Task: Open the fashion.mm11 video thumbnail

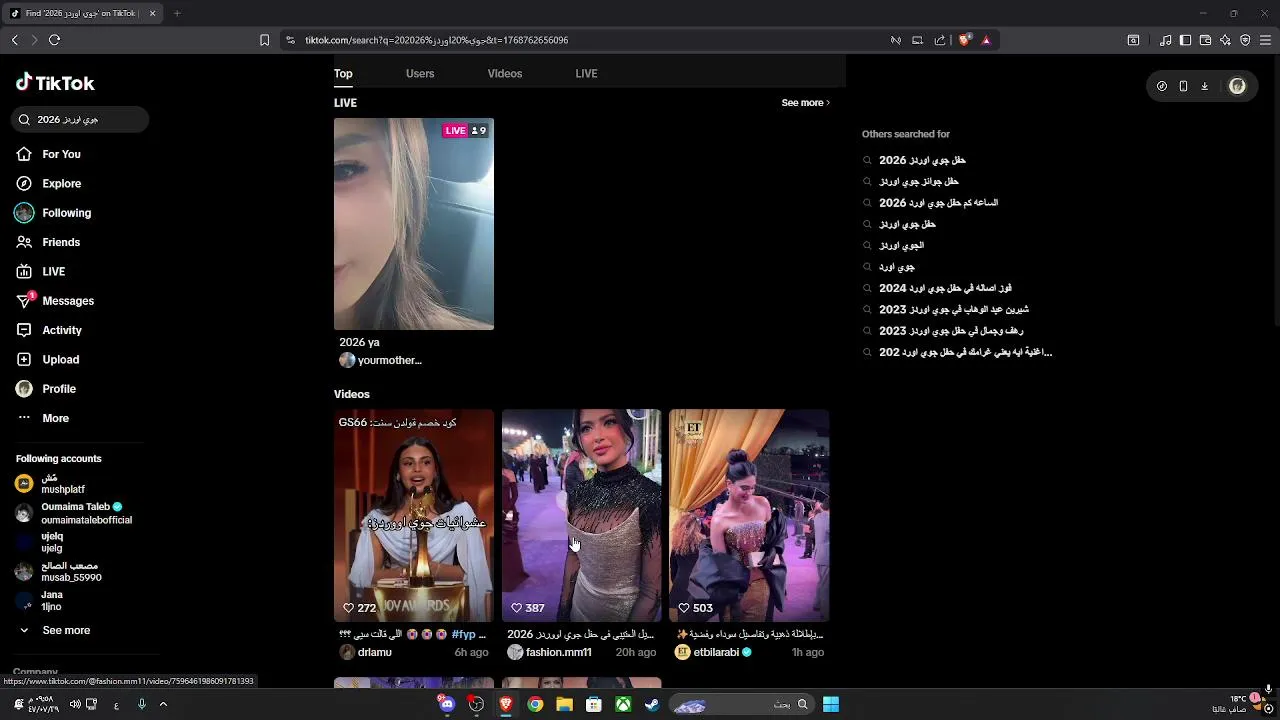Action: (581, 515)
